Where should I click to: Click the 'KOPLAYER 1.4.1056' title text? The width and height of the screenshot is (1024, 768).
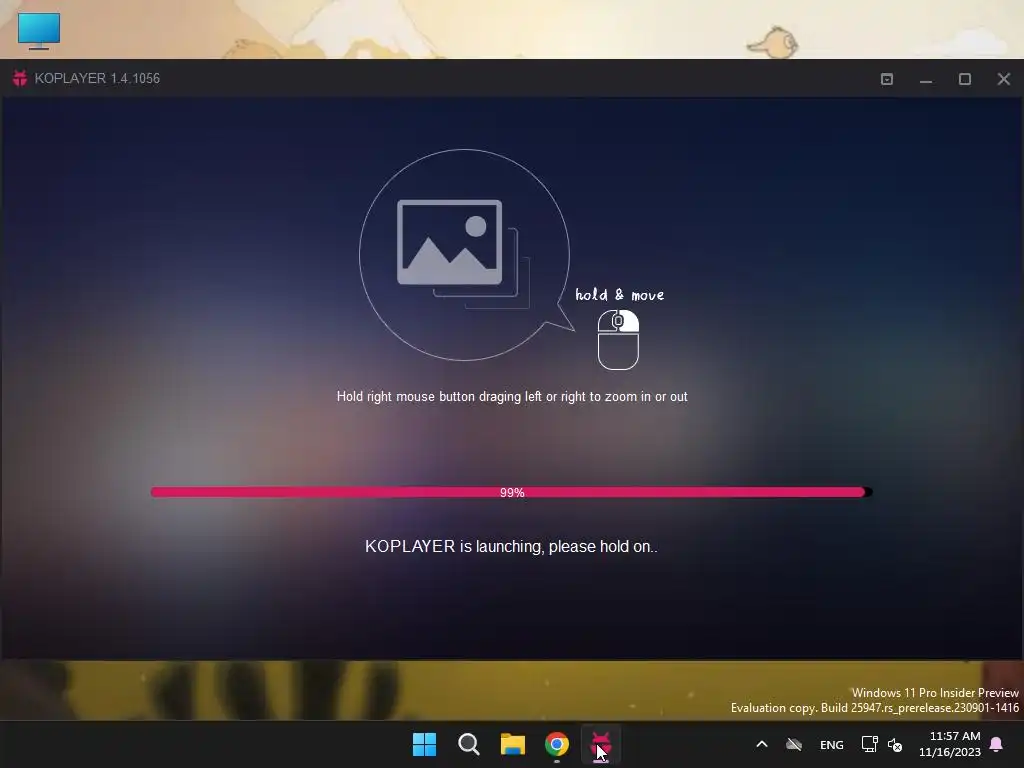97,78
